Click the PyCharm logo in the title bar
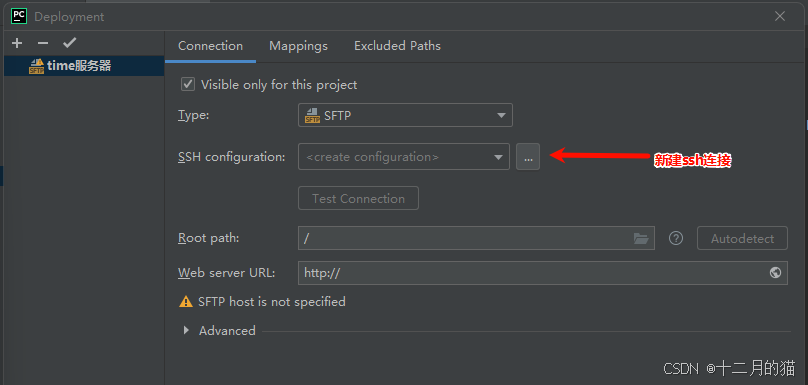Screen dimensions: 808x385 (x=19, y=16)
